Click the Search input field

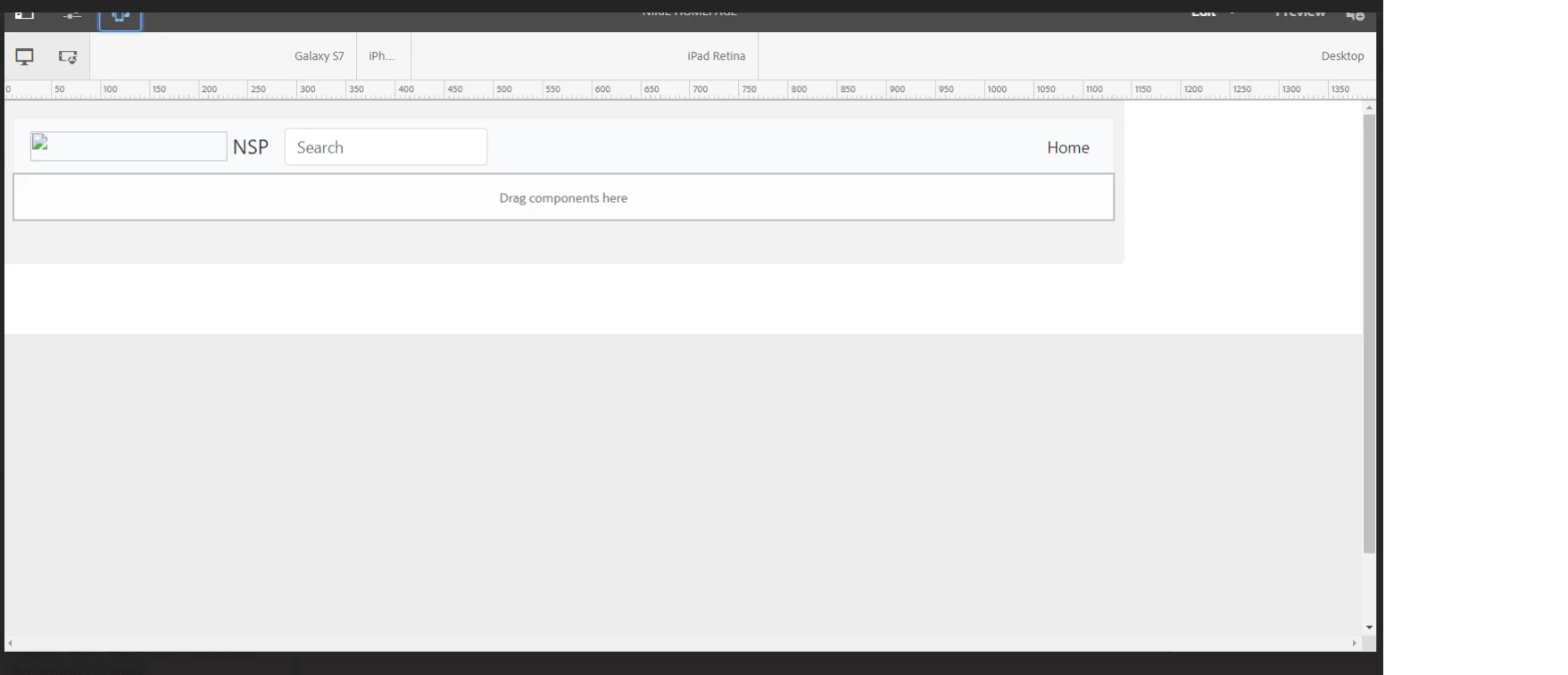[386, 147]
